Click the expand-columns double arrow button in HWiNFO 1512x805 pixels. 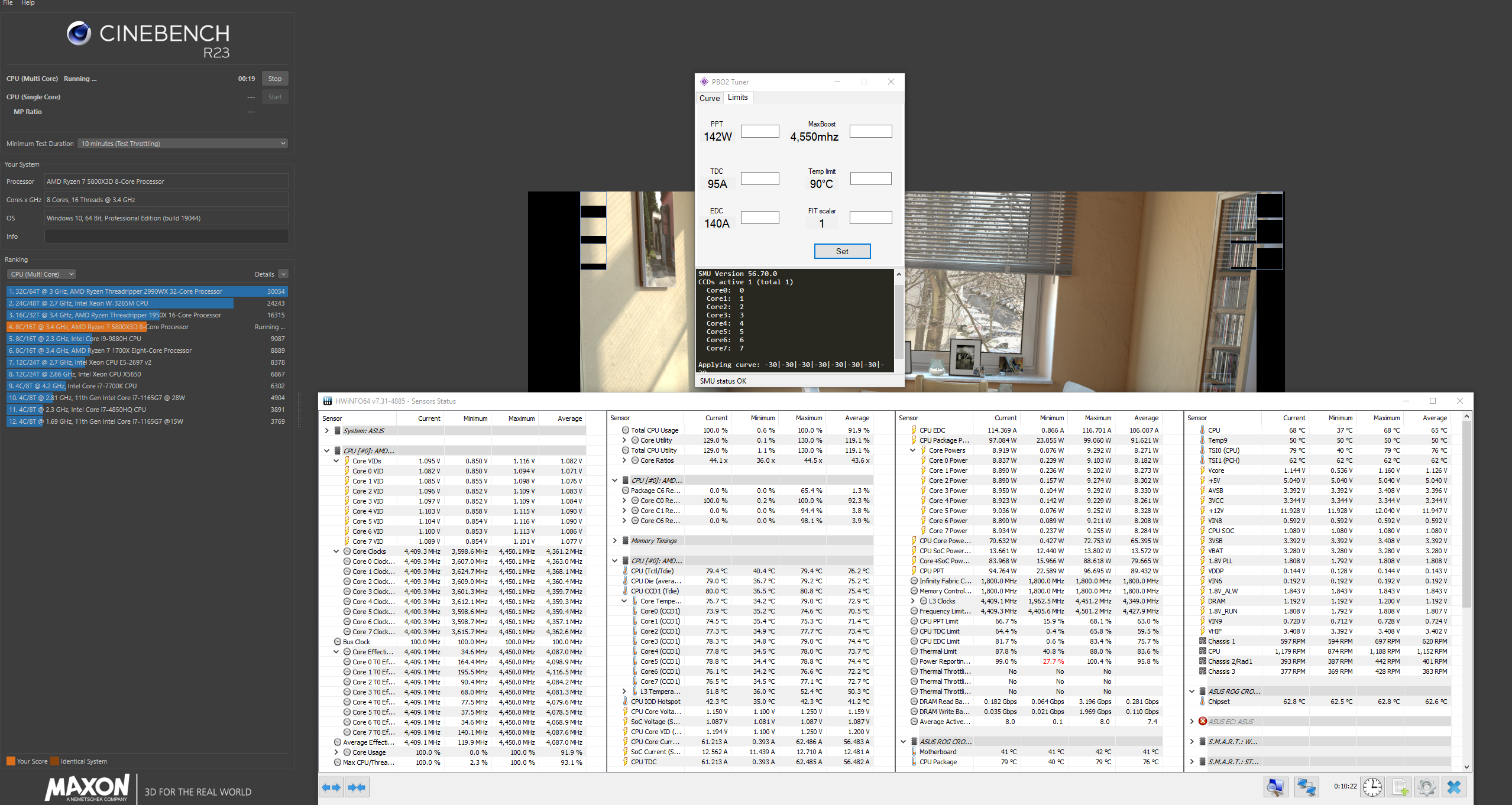(x=331, y=787)
